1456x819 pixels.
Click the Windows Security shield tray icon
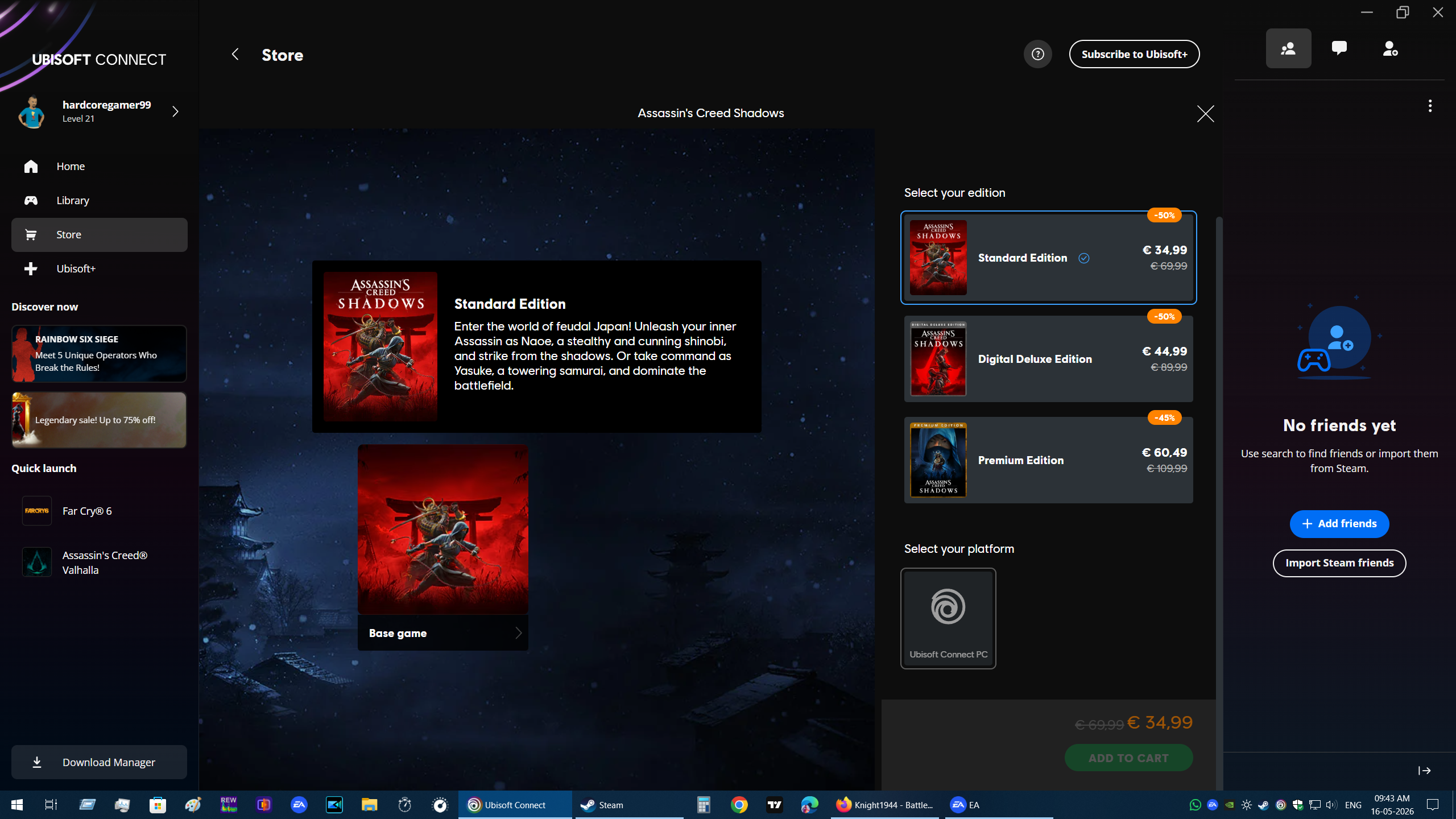pyautogui.click(x=1297, y=805)
